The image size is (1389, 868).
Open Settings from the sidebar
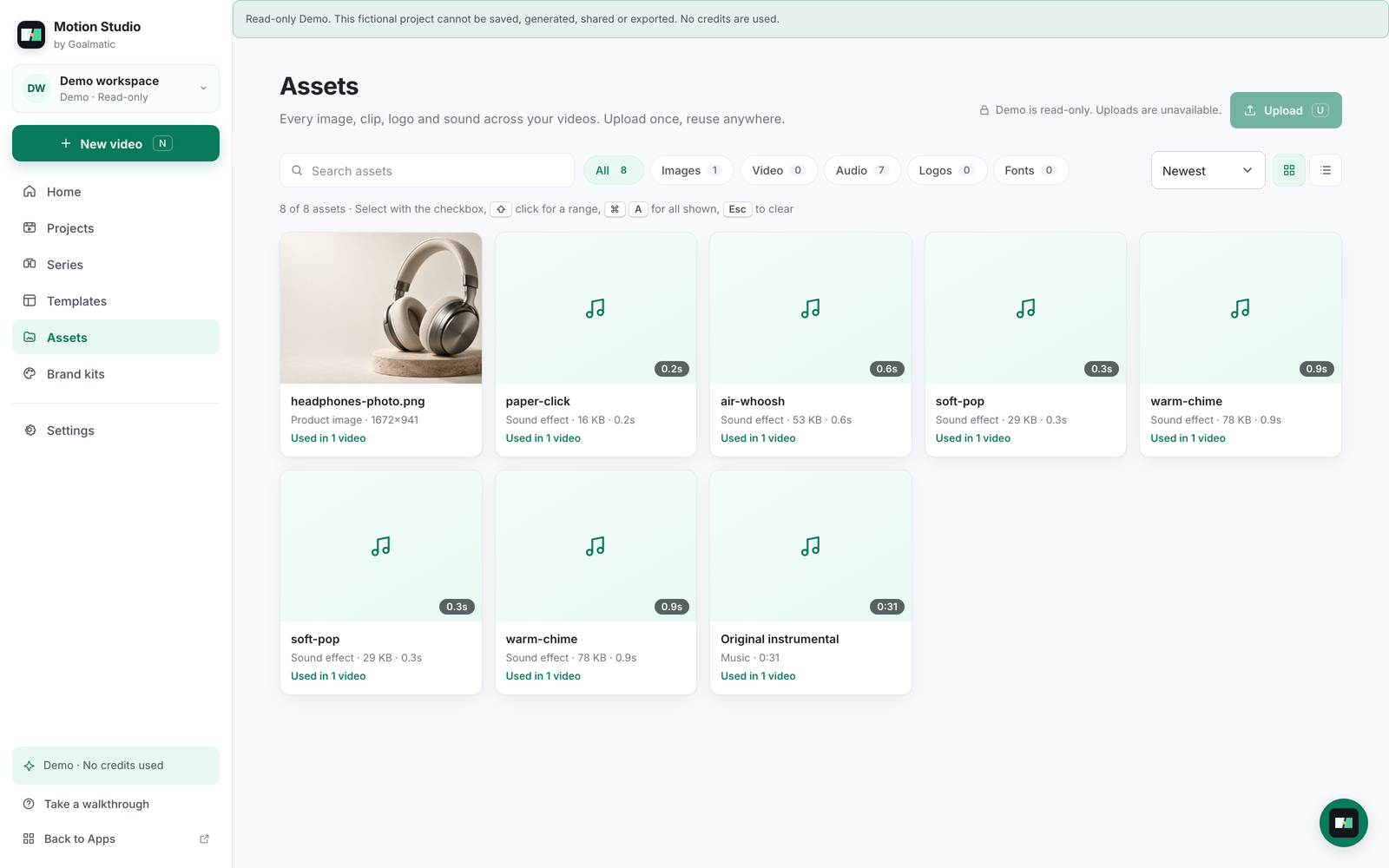click(x=115, y=431)
